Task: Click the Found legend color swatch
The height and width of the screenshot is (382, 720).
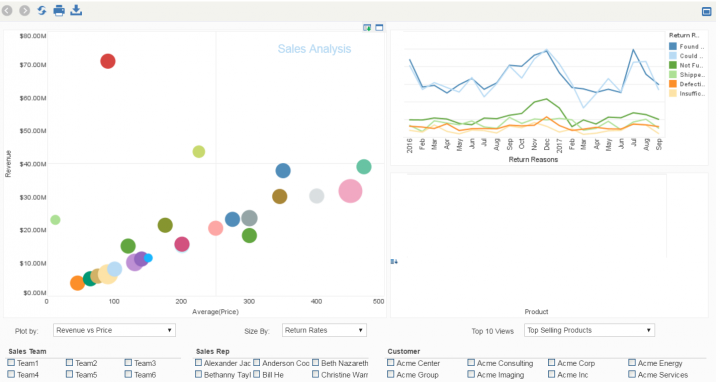Action: click(673, 46)
